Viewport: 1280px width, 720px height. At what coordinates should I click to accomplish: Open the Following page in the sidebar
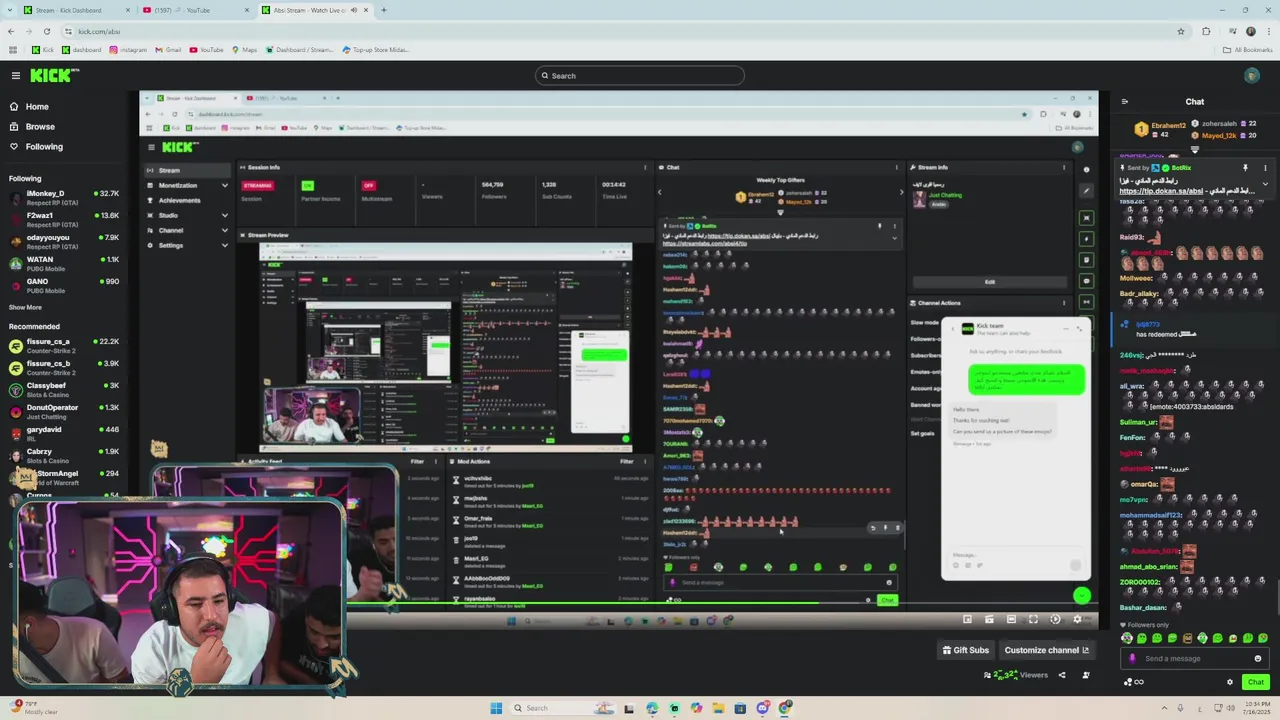tap(43, 146)
